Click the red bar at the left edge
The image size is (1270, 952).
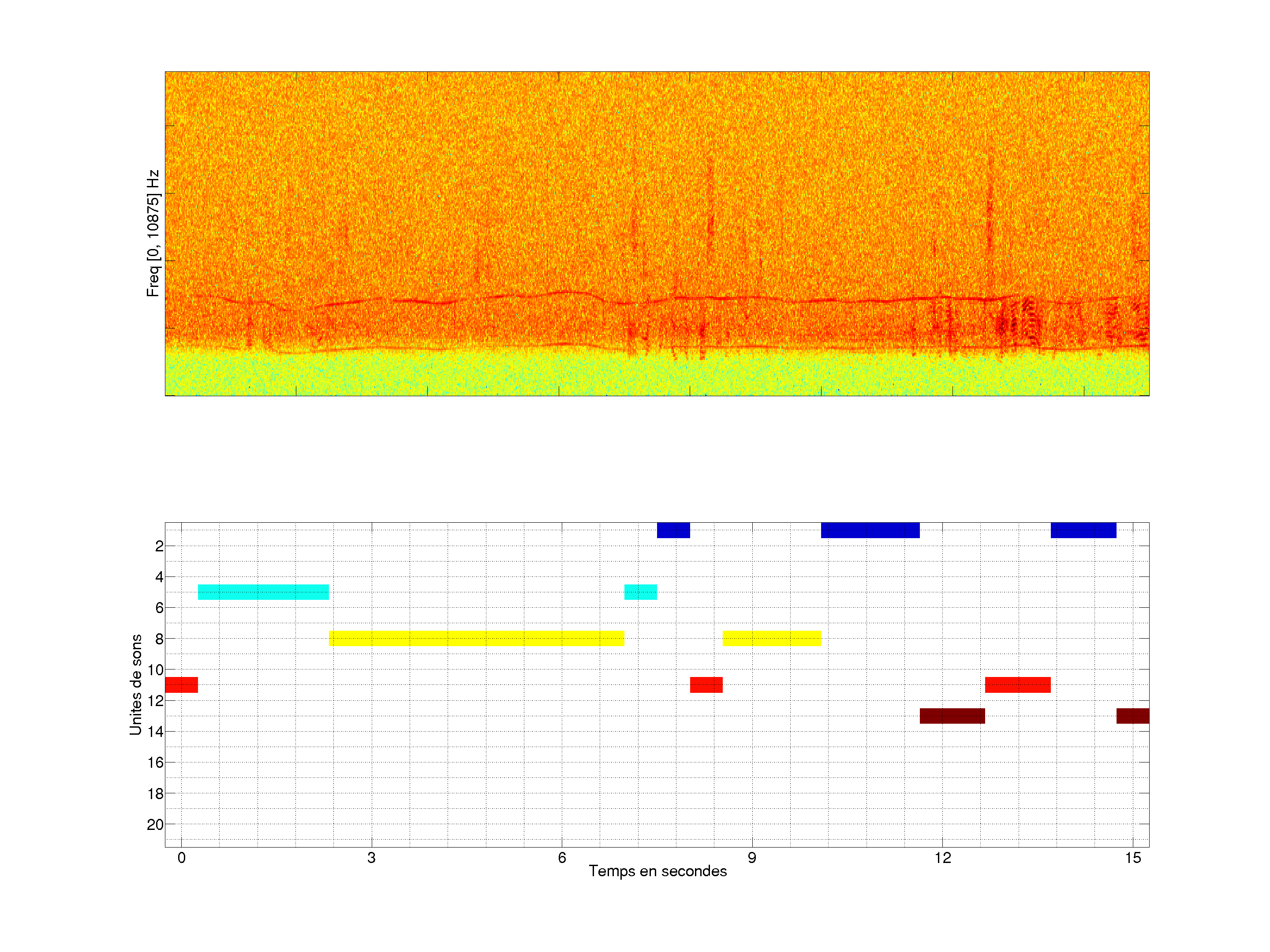[181, 684]
